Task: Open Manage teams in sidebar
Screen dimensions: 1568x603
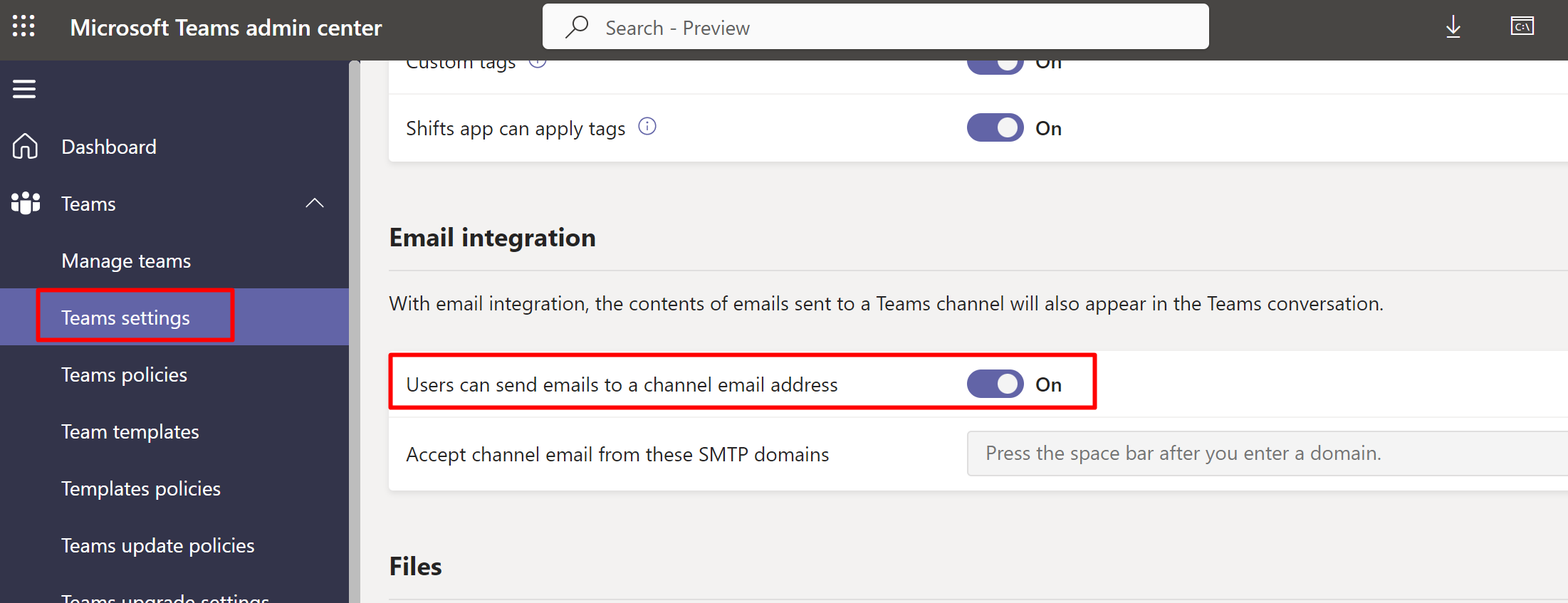Action: (126, 261)
